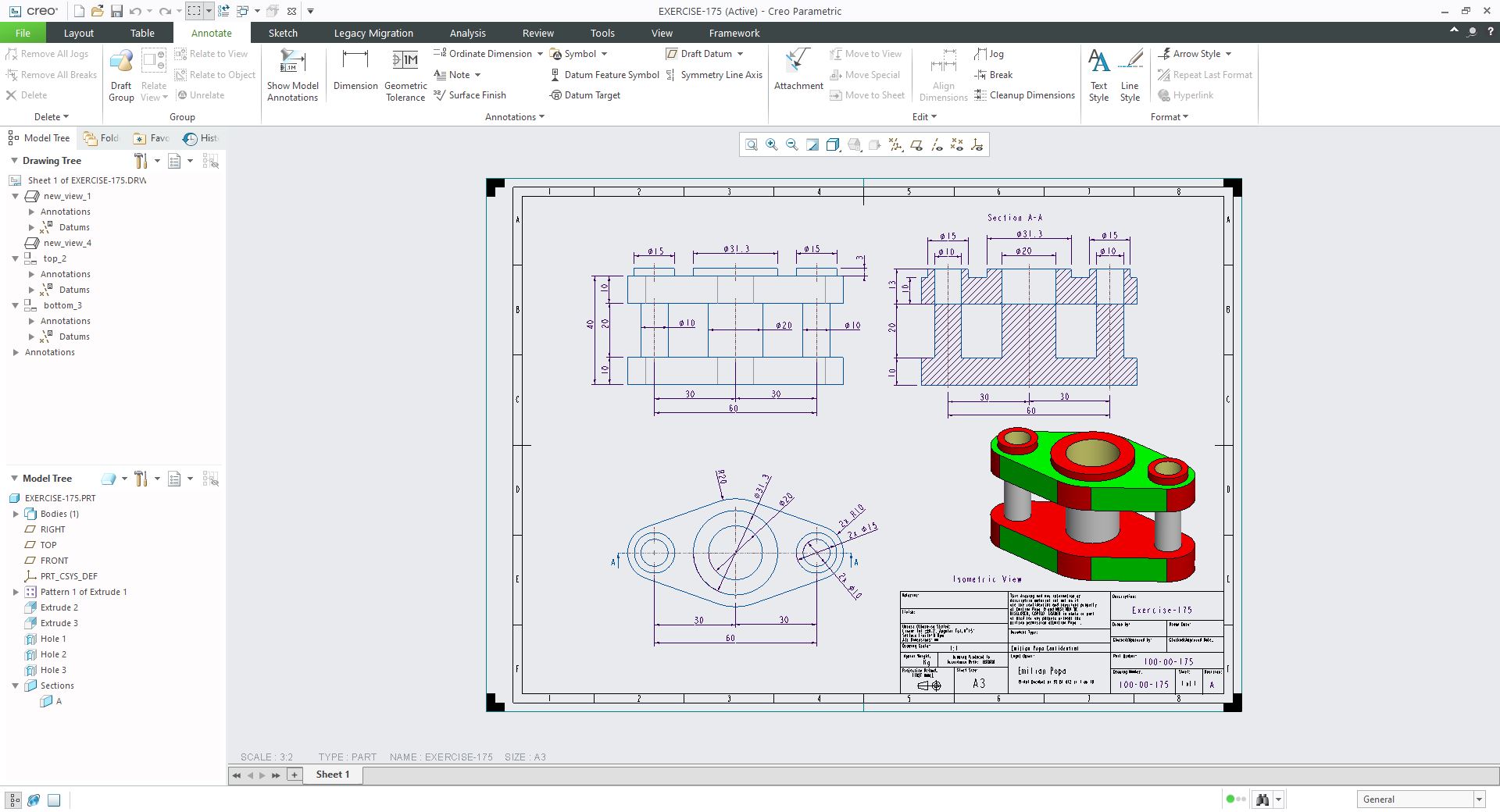Select the Dimension tool
1500x812 pixels.
[355, 69]
